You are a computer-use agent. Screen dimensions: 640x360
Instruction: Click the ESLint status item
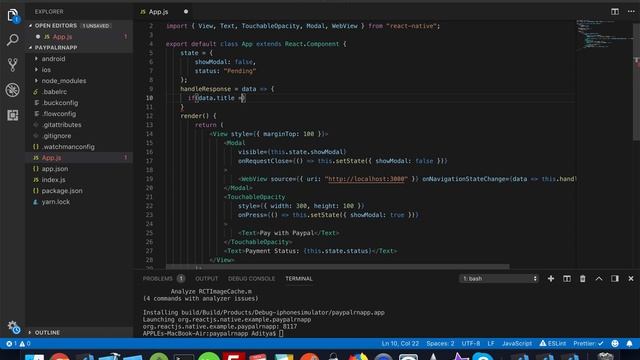[x=553, y=344]
